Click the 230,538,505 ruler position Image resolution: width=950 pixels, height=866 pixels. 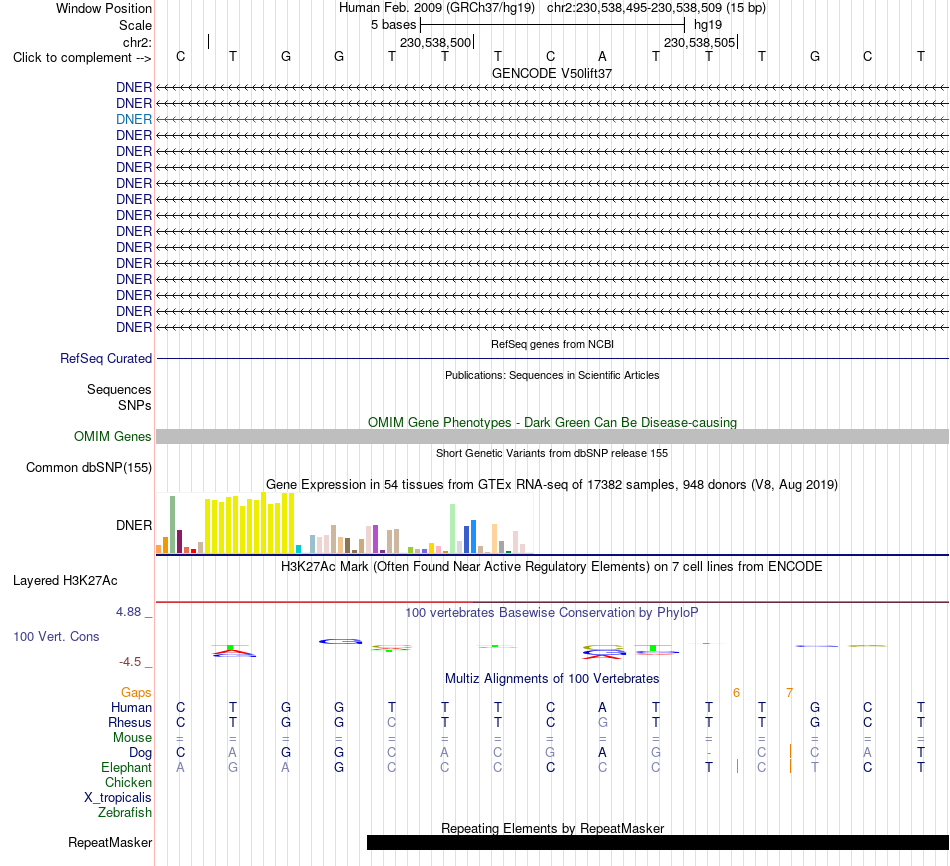(x=699, y=42)
